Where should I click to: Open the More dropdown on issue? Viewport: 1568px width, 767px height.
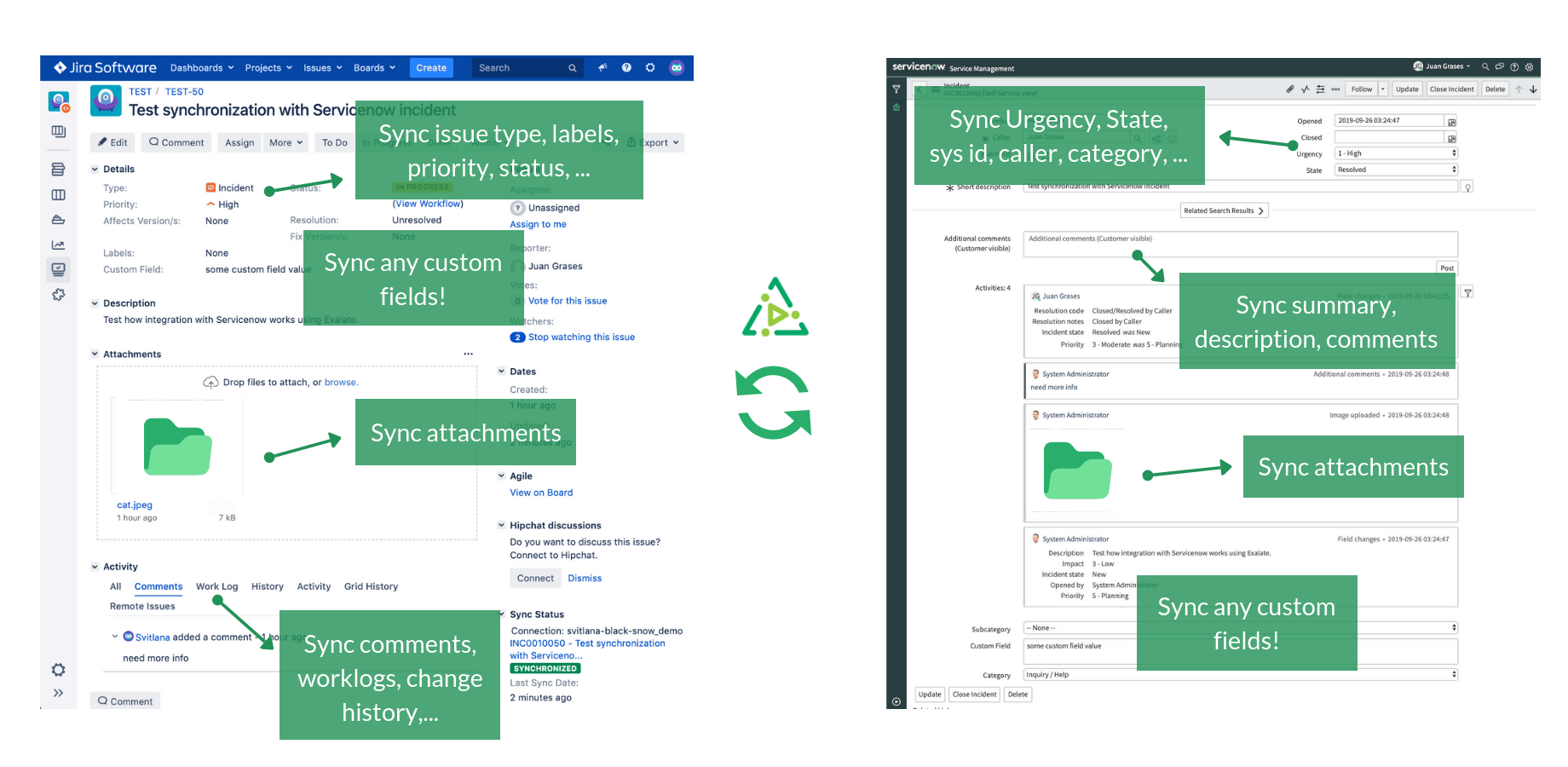285,142
